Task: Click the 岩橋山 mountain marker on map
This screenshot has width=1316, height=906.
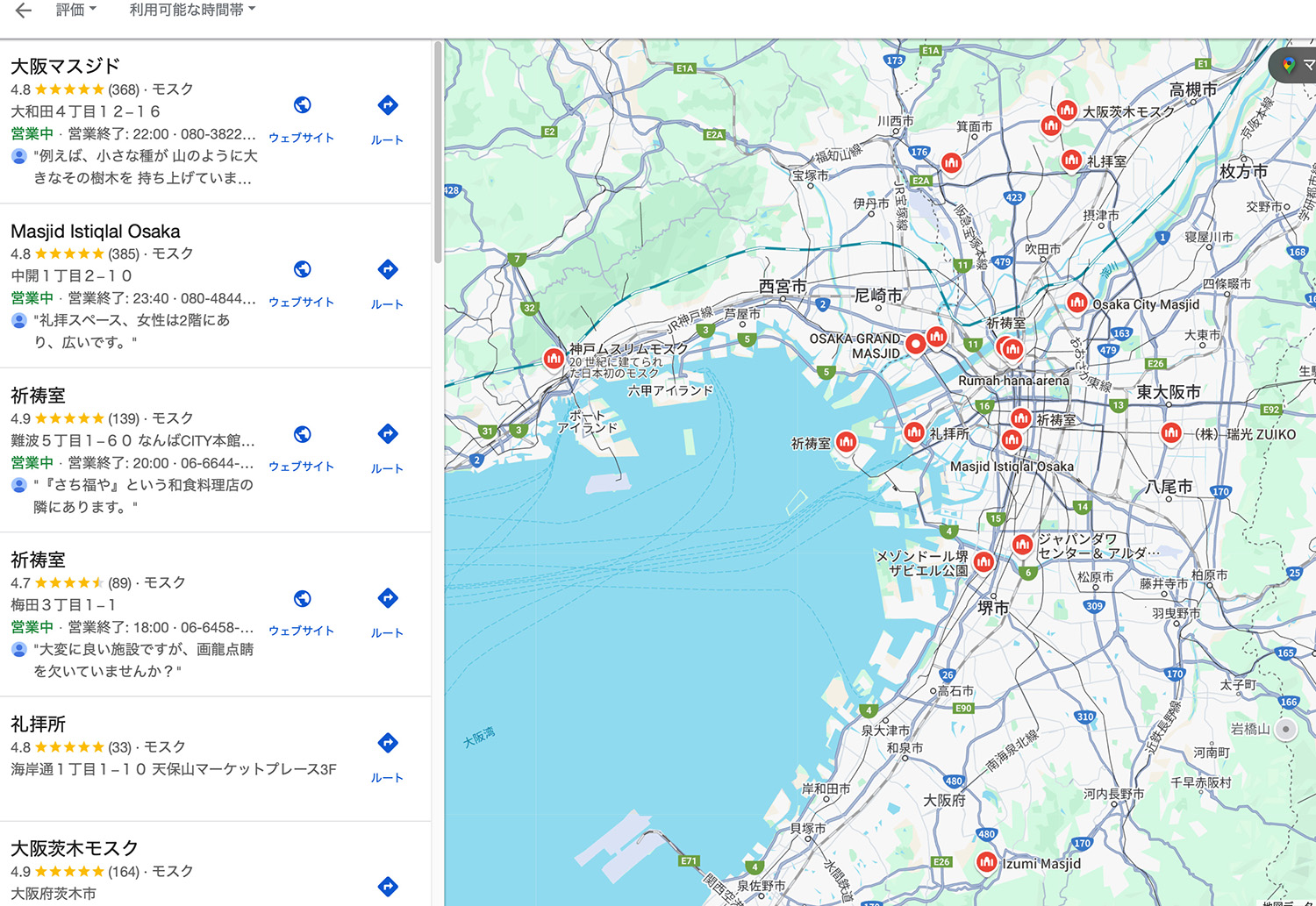Action: pos(1285,729)
